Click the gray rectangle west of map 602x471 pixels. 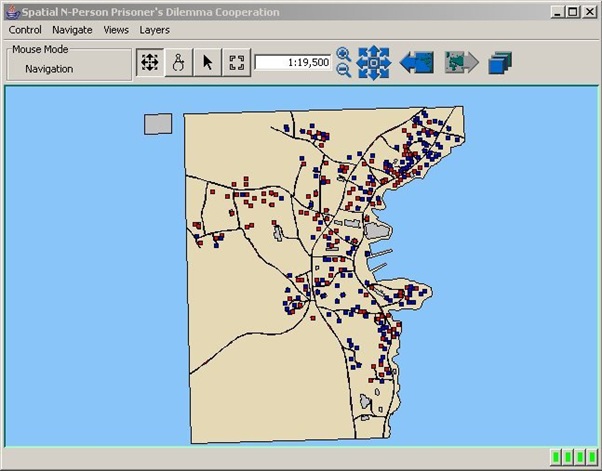[158, 124]
